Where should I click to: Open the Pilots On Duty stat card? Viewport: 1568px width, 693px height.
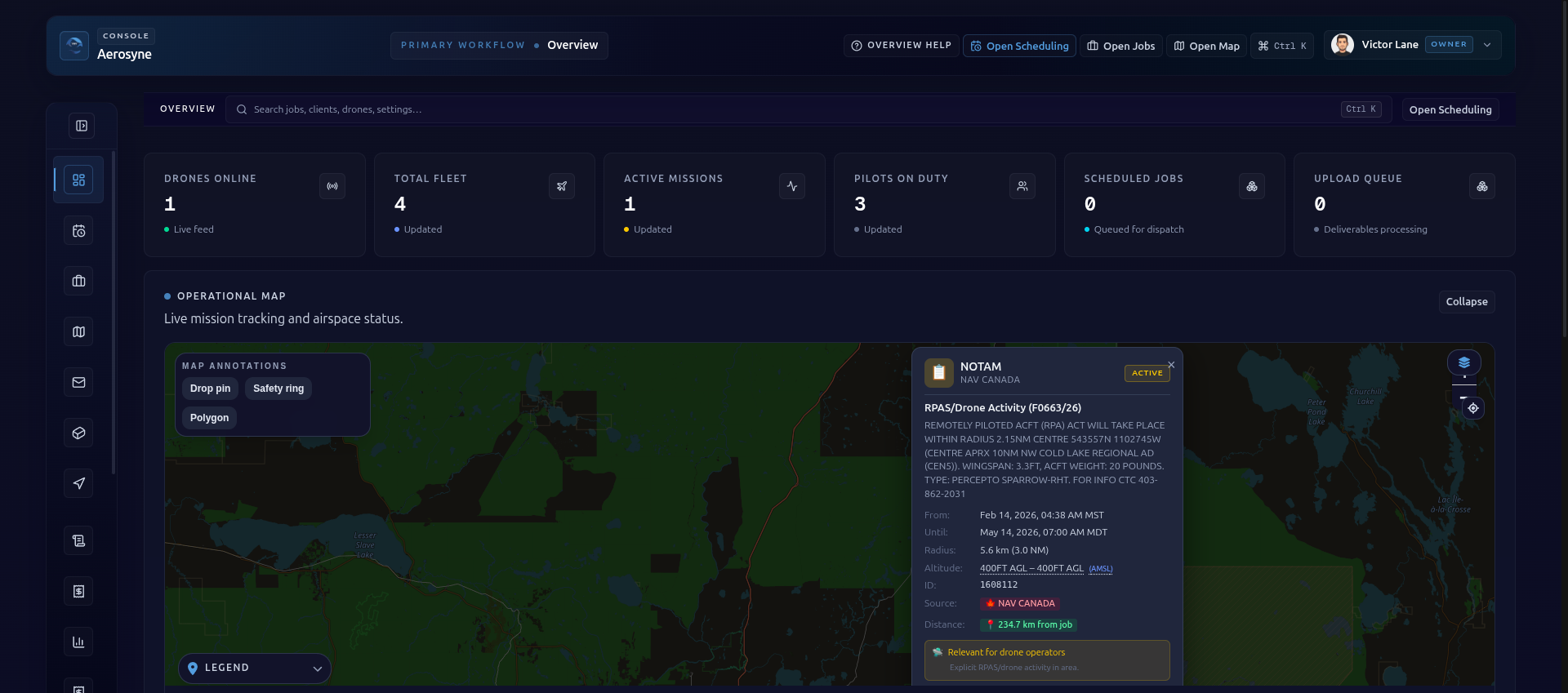[945, 205]
